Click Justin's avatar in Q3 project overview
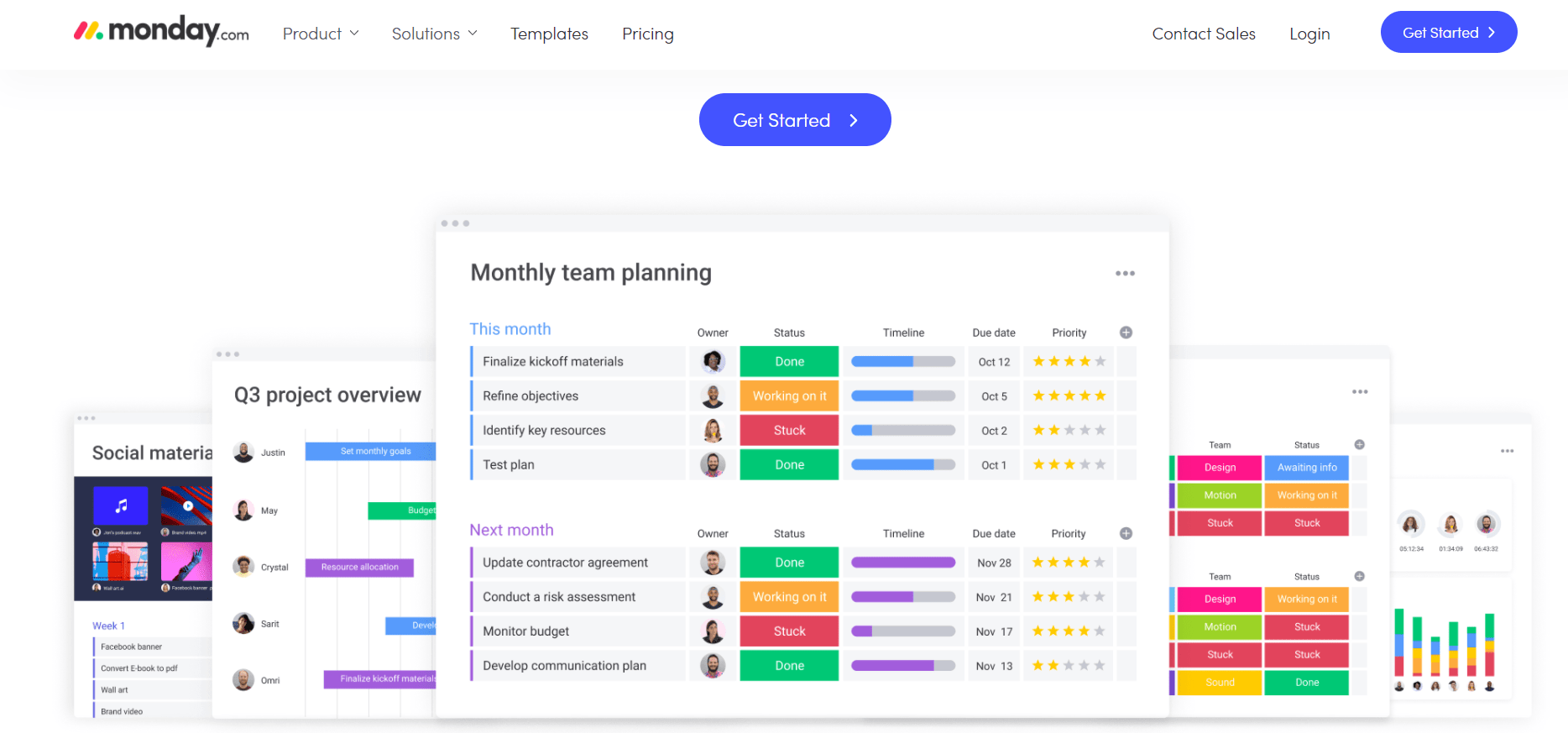1568x733 pixels. (243, 452)
